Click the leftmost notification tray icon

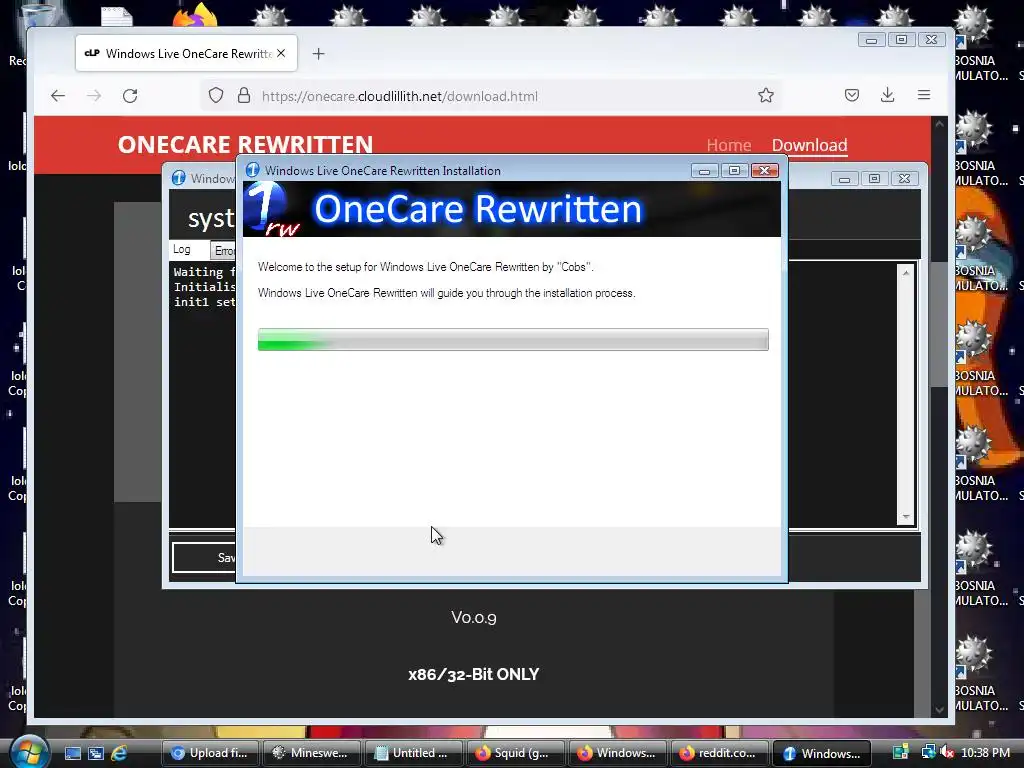(x=901, y=752)
